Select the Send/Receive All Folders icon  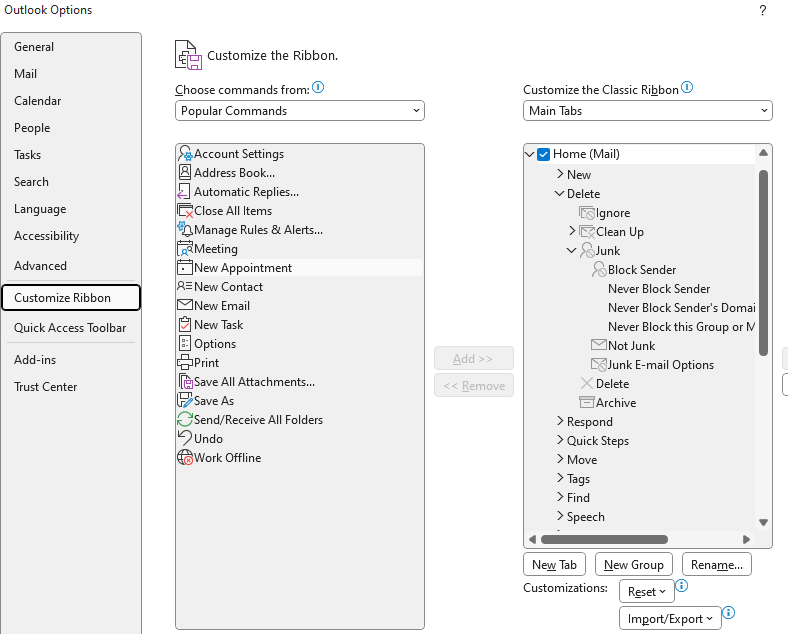(185, 419)
